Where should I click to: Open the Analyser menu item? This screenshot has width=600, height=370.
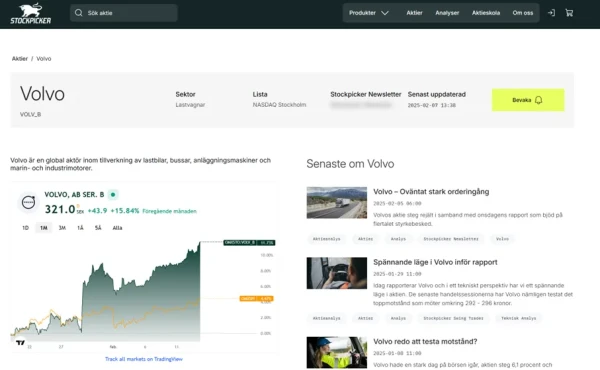[x=447, y=13]
